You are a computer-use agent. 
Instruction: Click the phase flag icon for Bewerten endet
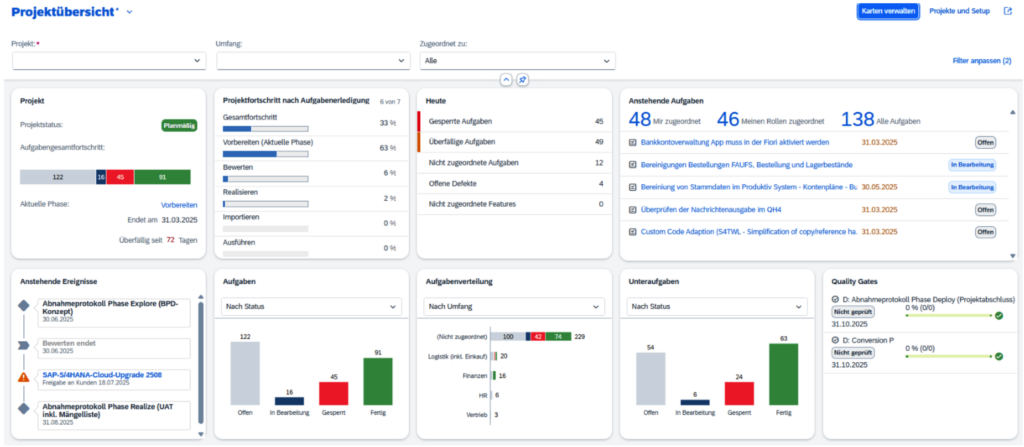24,346
